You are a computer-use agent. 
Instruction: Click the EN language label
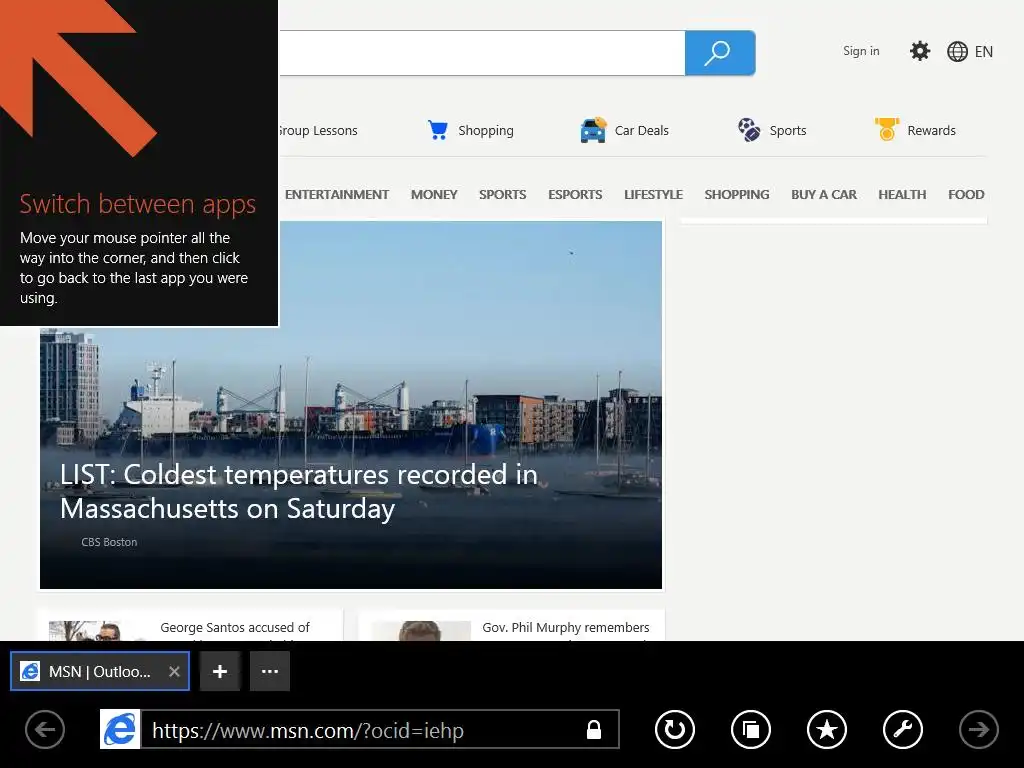[984, 52]
